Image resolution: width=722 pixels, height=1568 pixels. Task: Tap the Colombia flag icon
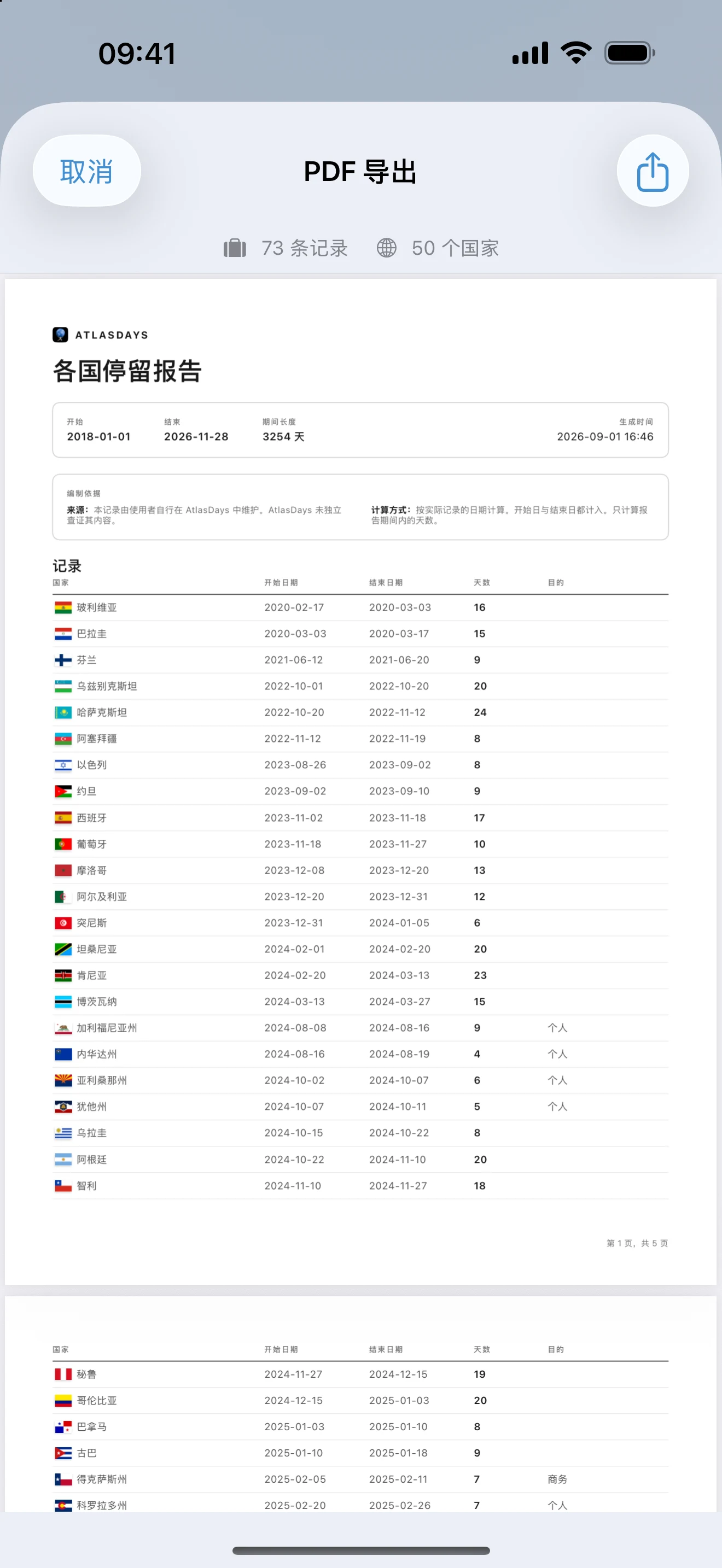(x=63, y=1401)
